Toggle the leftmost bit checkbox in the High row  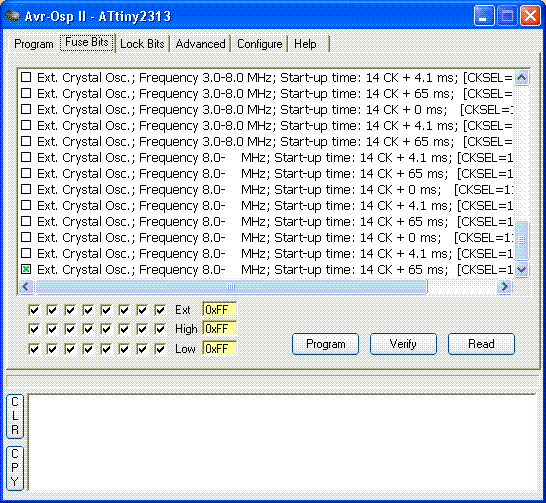click(34, 329)
